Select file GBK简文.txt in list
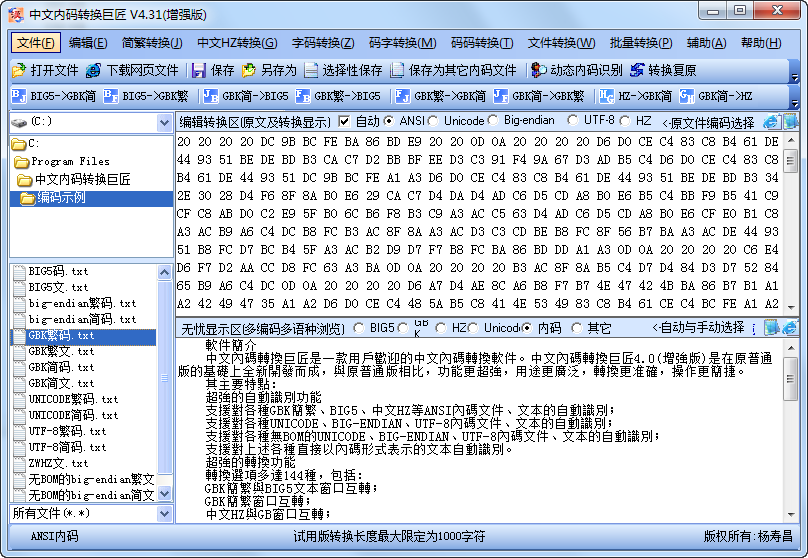 click(x=61, y=383)
